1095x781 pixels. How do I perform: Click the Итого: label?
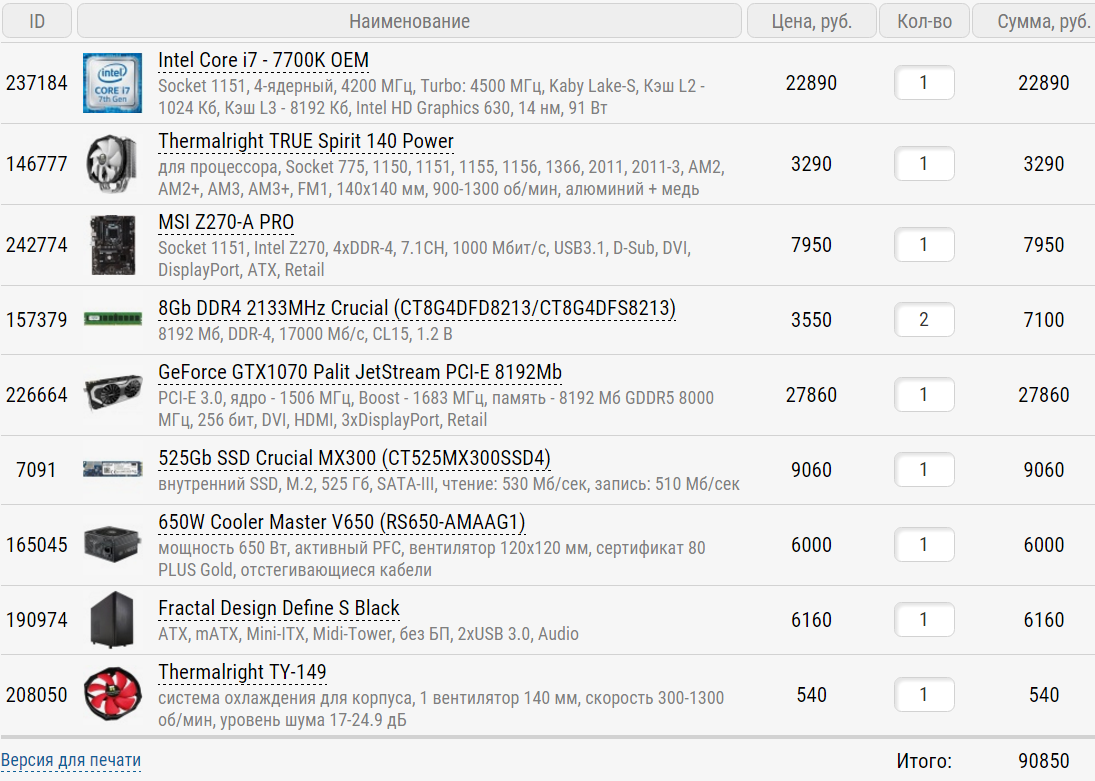[924, 761]
